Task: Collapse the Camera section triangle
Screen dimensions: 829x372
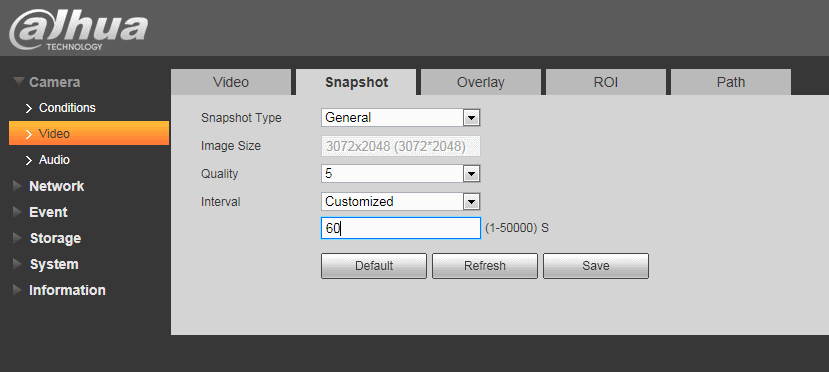Action: 19,81
